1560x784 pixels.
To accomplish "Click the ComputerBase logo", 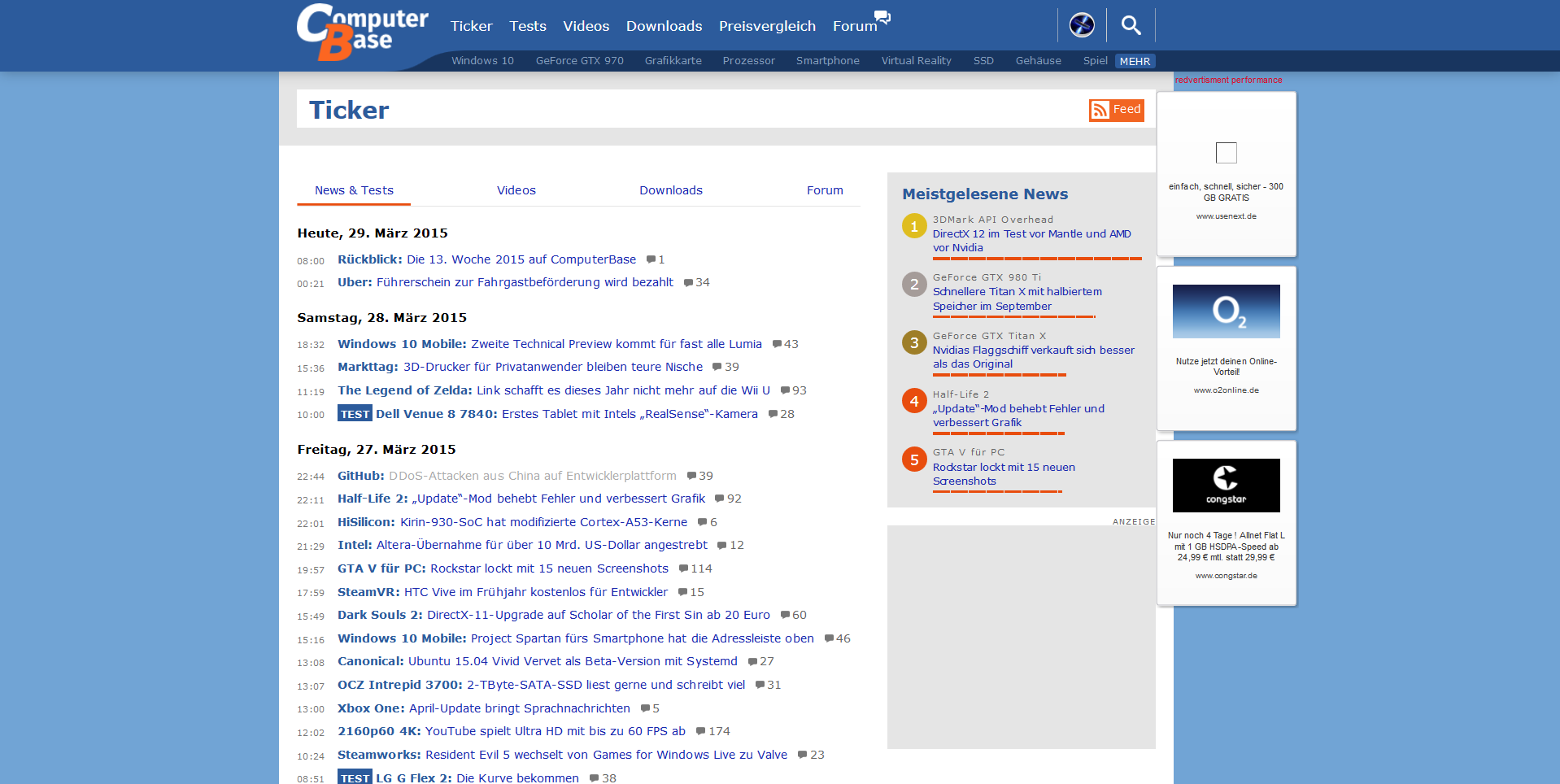I will coord(362,33).
